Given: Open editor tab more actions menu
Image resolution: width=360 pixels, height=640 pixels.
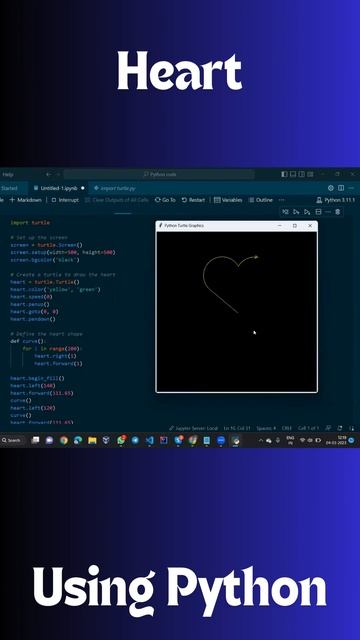Looking at the screenshot, I should click(351, 188).
